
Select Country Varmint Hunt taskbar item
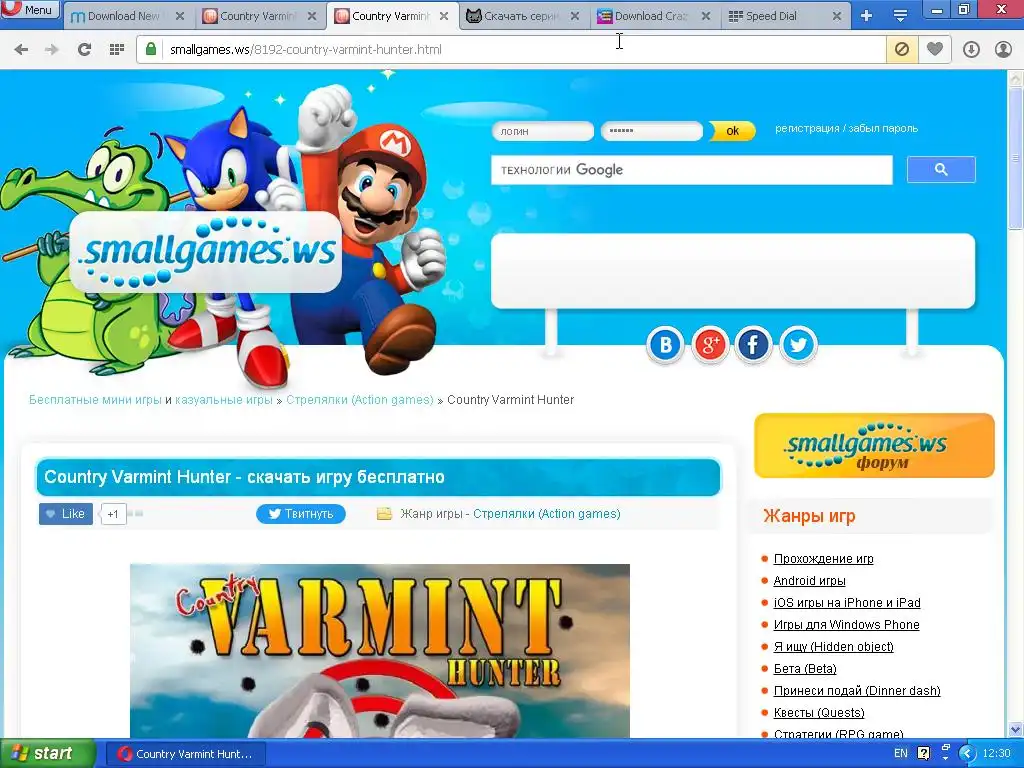tap(185, 754)
